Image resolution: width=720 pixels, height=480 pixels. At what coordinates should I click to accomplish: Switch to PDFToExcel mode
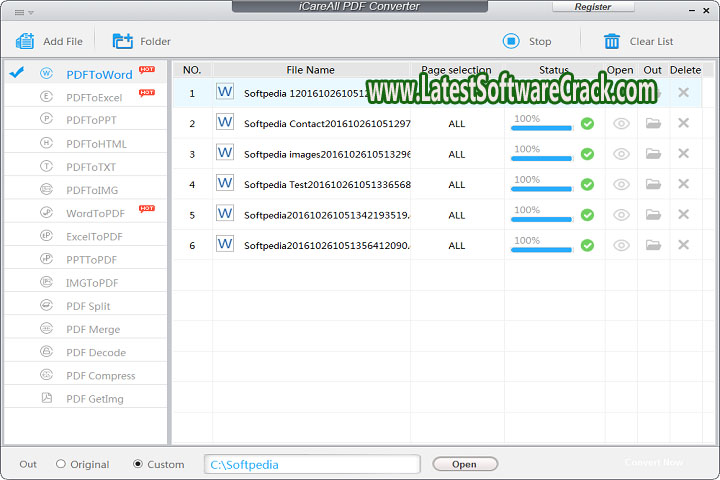94,98
